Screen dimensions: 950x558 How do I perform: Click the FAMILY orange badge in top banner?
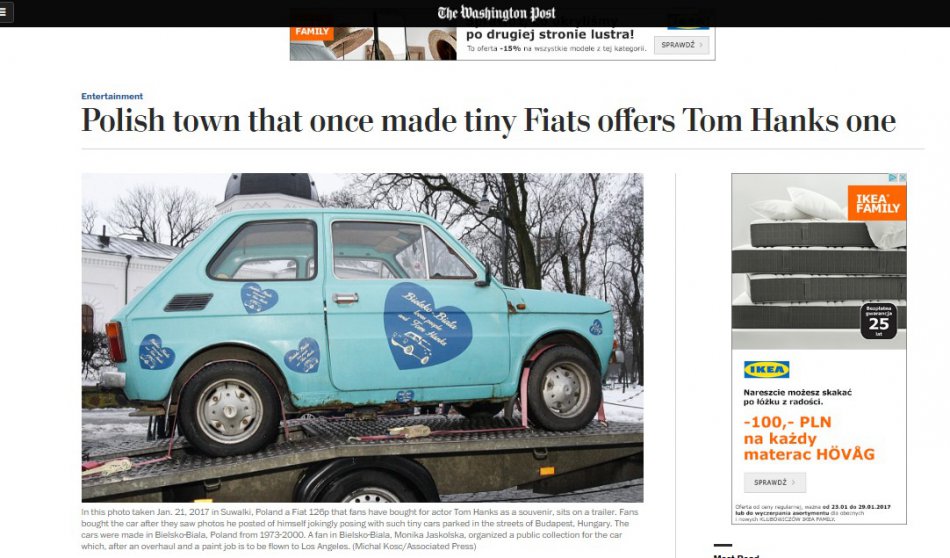pos(311,31)
